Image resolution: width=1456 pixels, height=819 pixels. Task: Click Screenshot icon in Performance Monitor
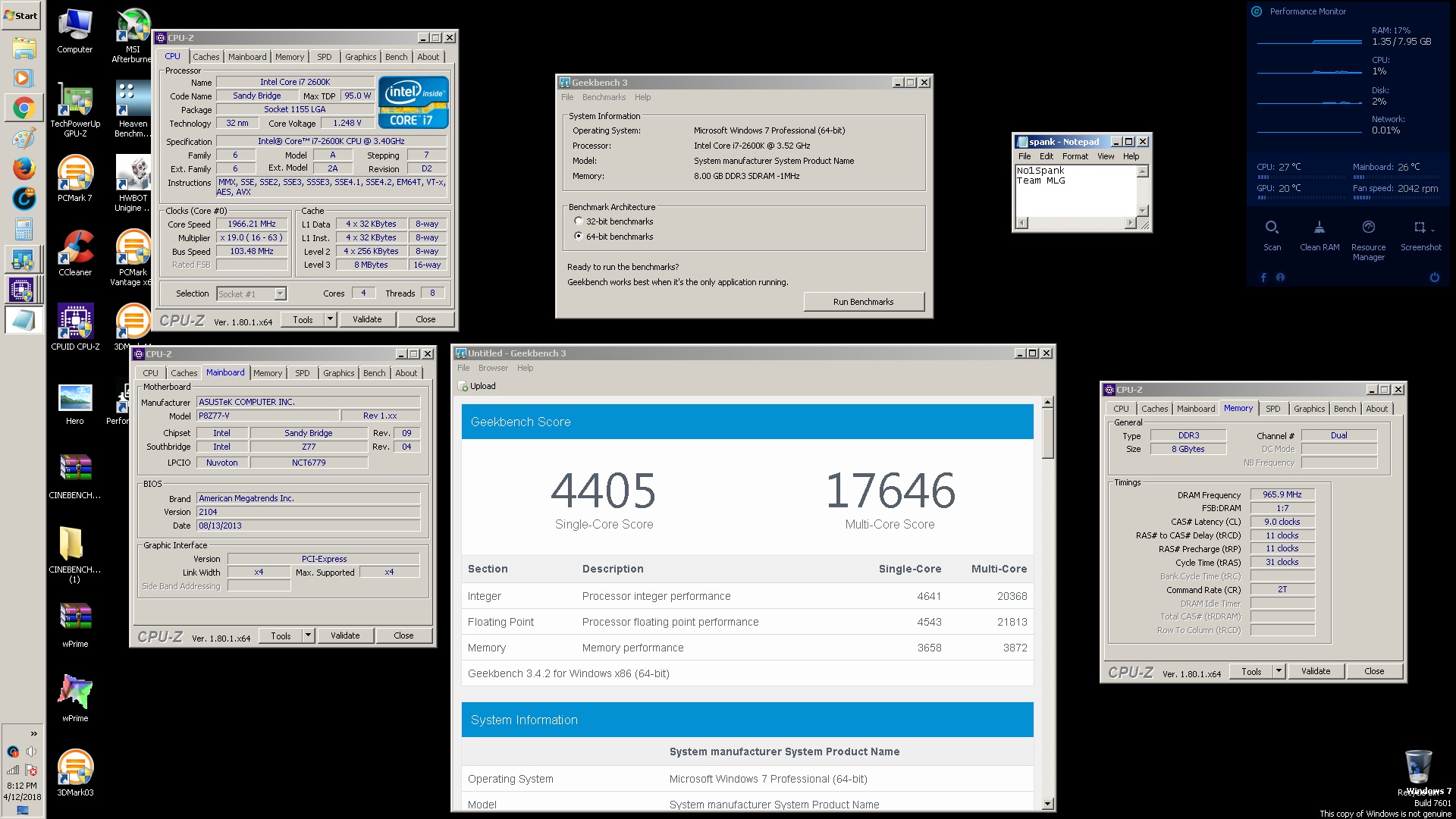[x=1420, y=236]
